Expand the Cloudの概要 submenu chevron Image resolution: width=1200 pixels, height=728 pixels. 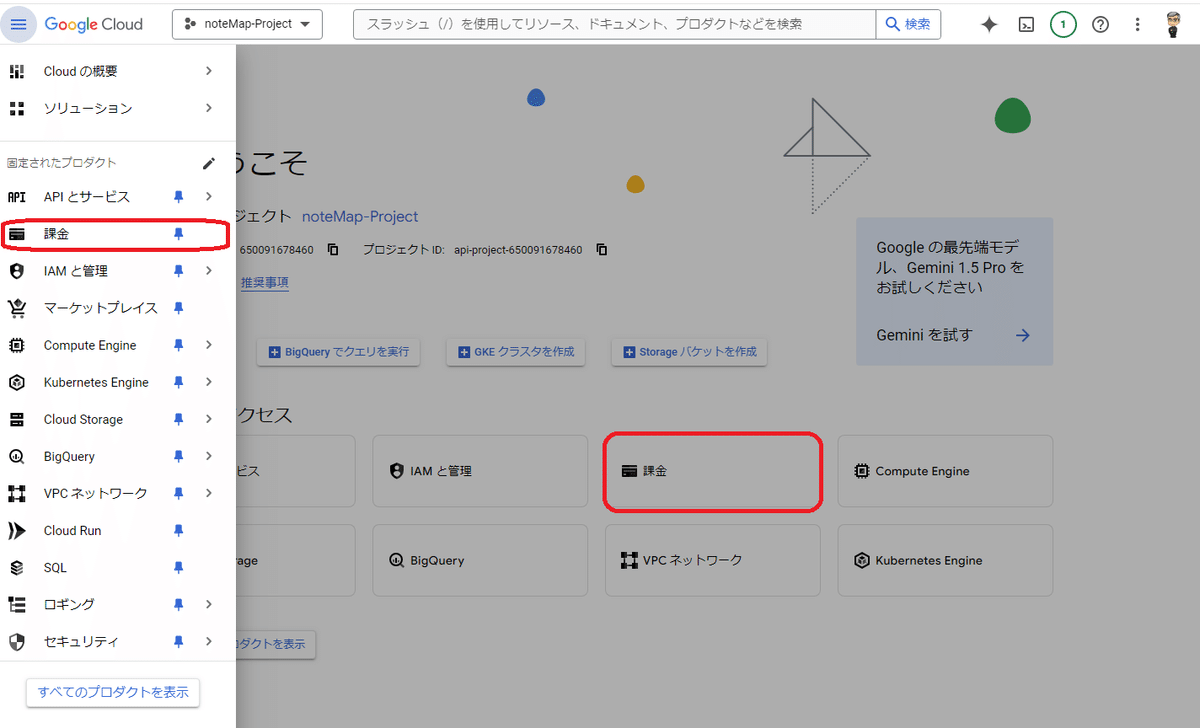(208, 71)
